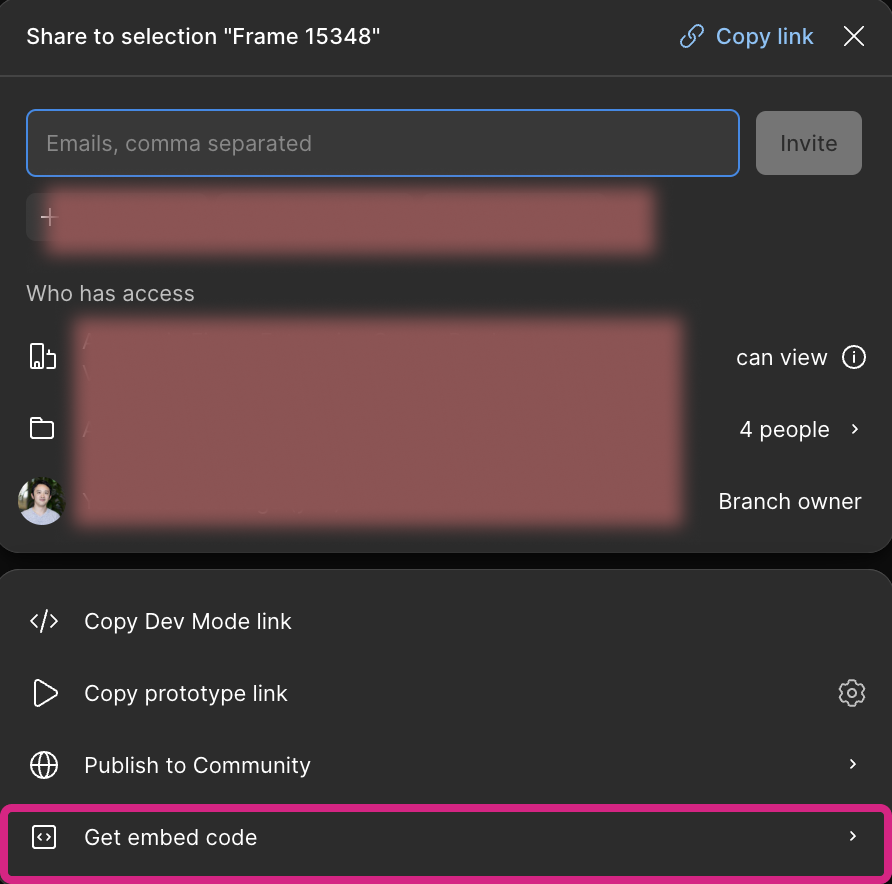Close the share dialog with the X
This screenshot has height=884, width=892.
[x=853, y=36]
